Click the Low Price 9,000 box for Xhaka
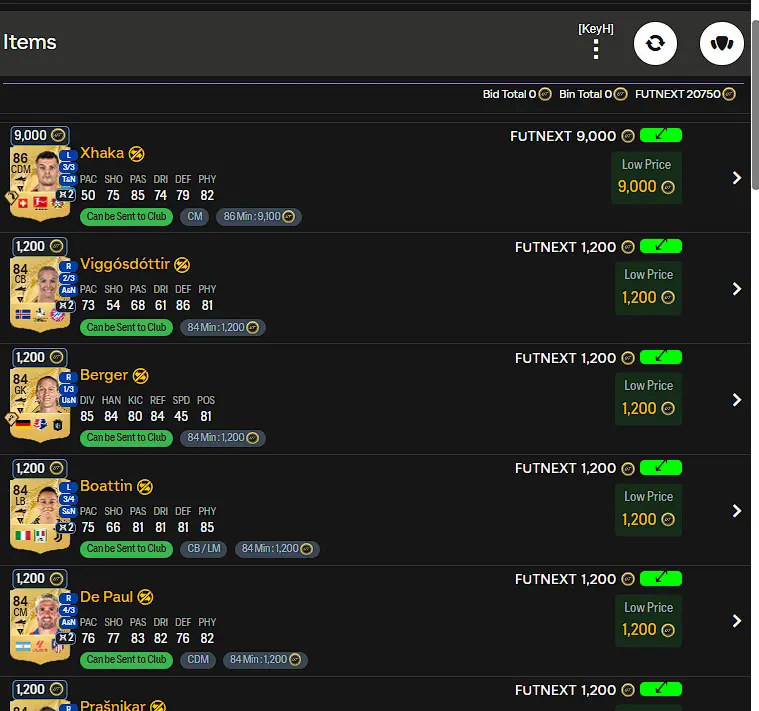This screenshot has width=759, height=711. 646,178
